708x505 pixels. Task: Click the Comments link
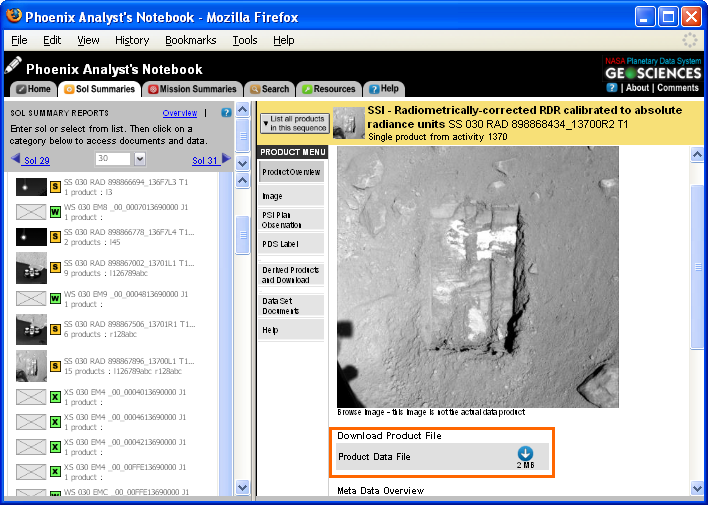(678, 88)
